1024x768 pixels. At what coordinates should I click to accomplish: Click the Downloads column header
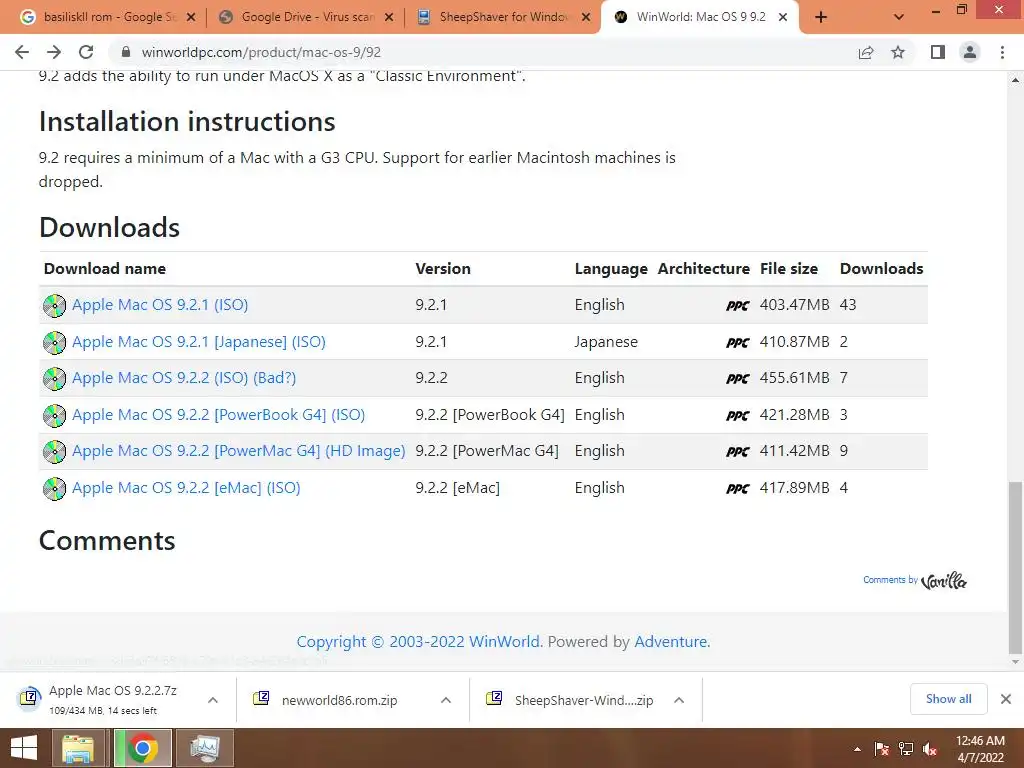(881, 268)
